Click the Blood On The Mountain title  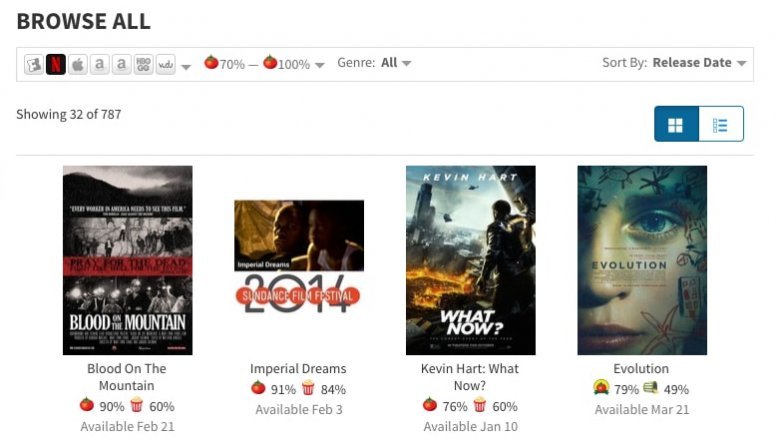point(127,377)
